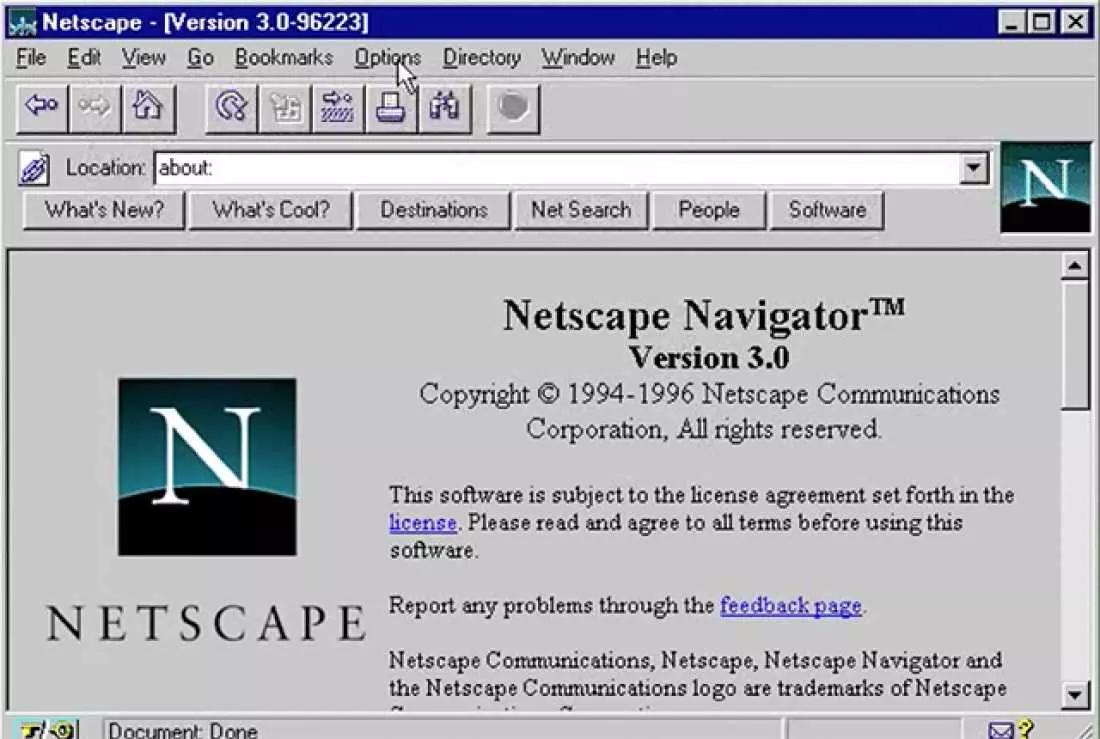This screenshot has width=1100, height=739.
Task: Click the Stop loading toolbar icon
Action: (513, 107)
